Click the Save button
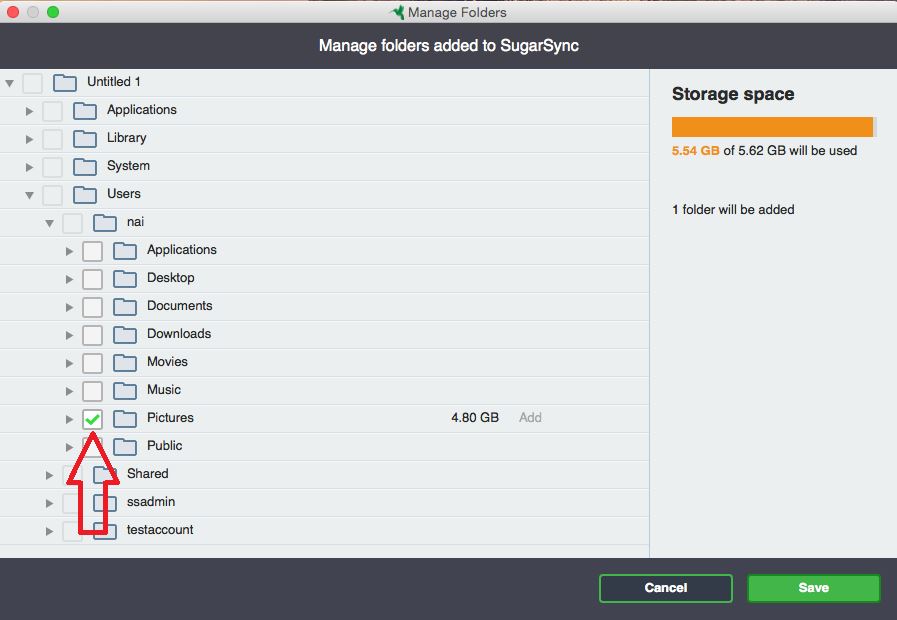The image size is (897, 620). click(813, 588)
